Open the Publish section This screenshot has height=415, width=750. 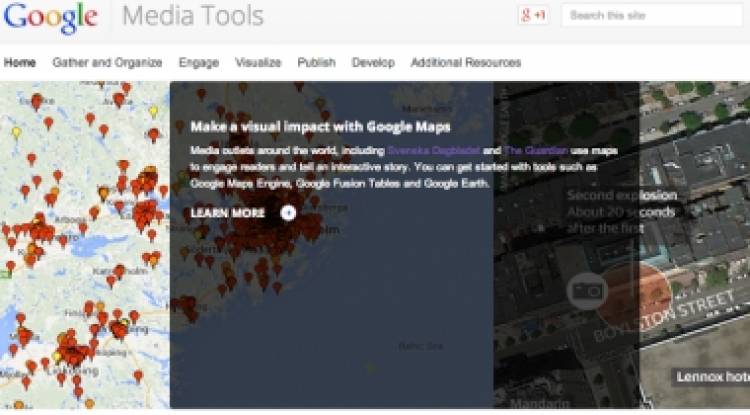click(316, 62)
